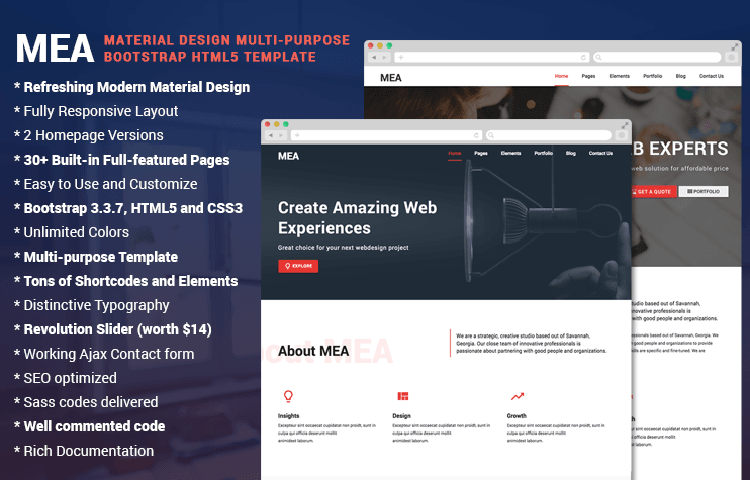750x480 pixels.
Task: Click "Revolution Slider (worth $14)" line
Action: [113, 329]
